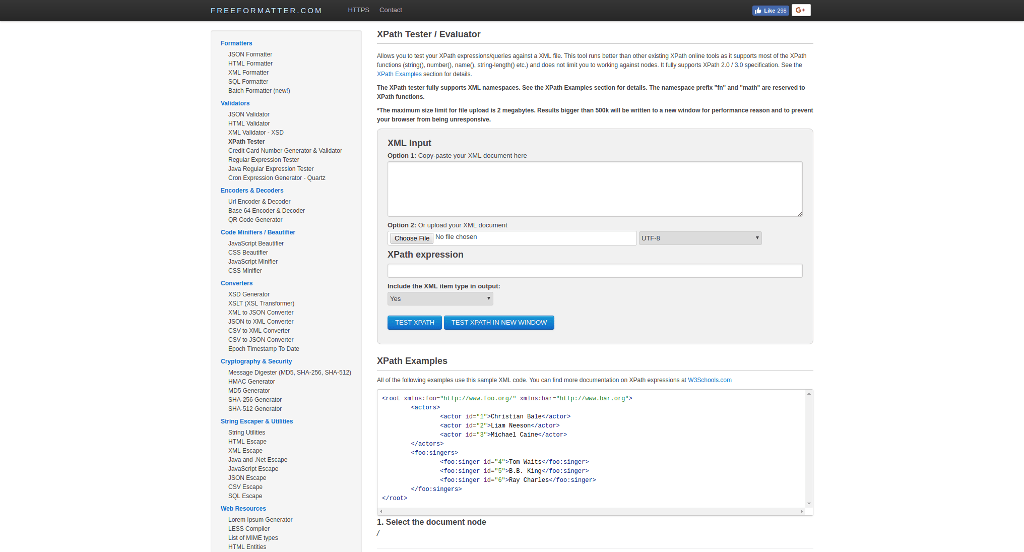Open the Contact menu item
1024x552 pixels.
(391, 10)
